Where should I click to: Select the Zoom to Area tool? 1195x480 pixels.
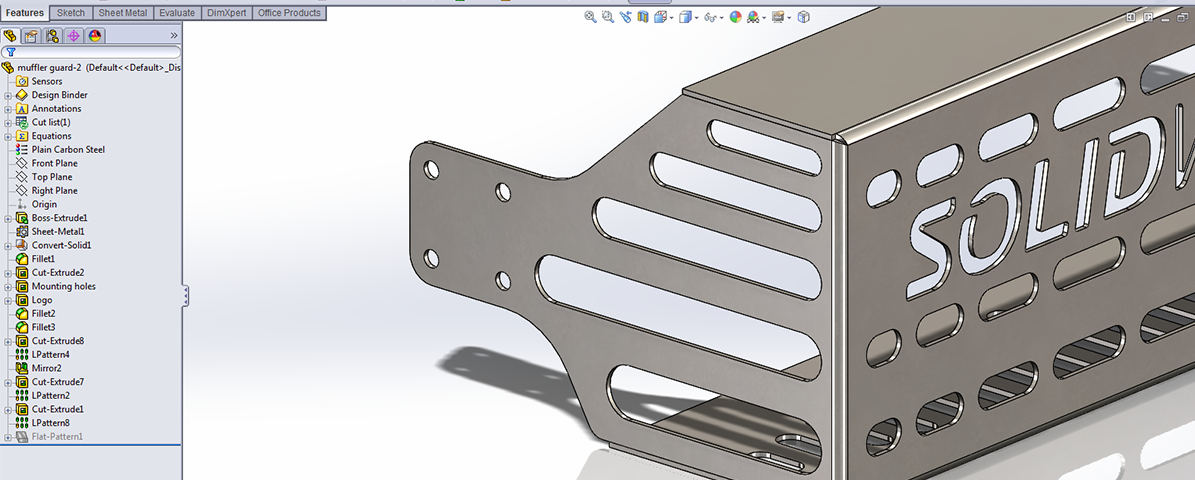point(608,17)
